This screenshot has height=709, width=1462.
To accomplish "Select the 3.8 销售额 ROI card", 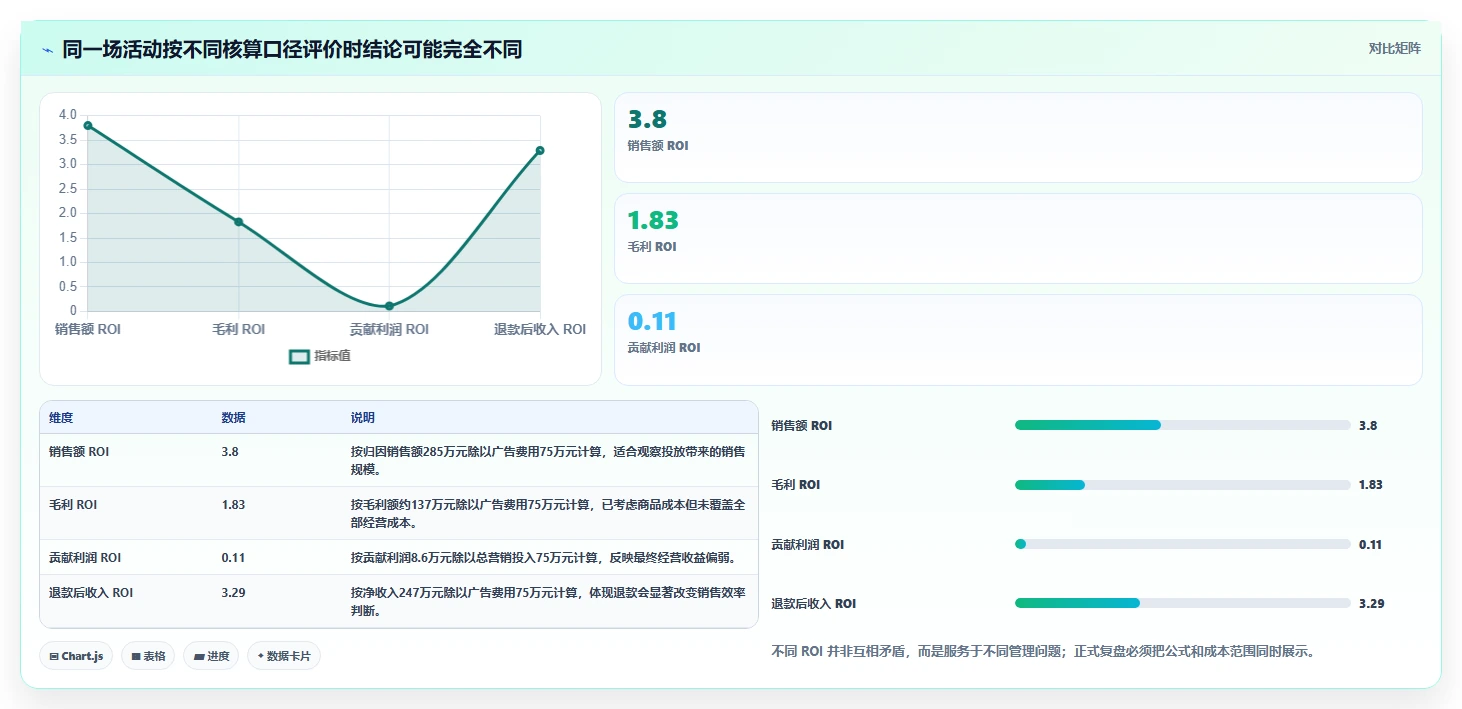I will pos(1018,137).
